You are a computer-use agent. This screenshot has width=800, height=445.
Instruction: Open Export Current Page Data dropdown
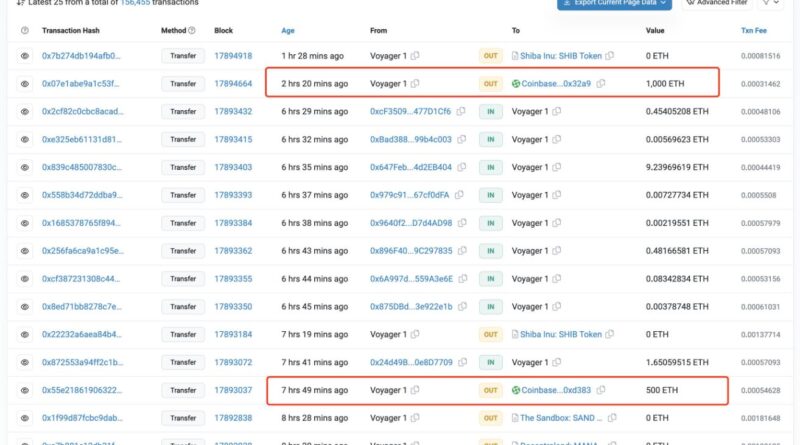(614, 3)
